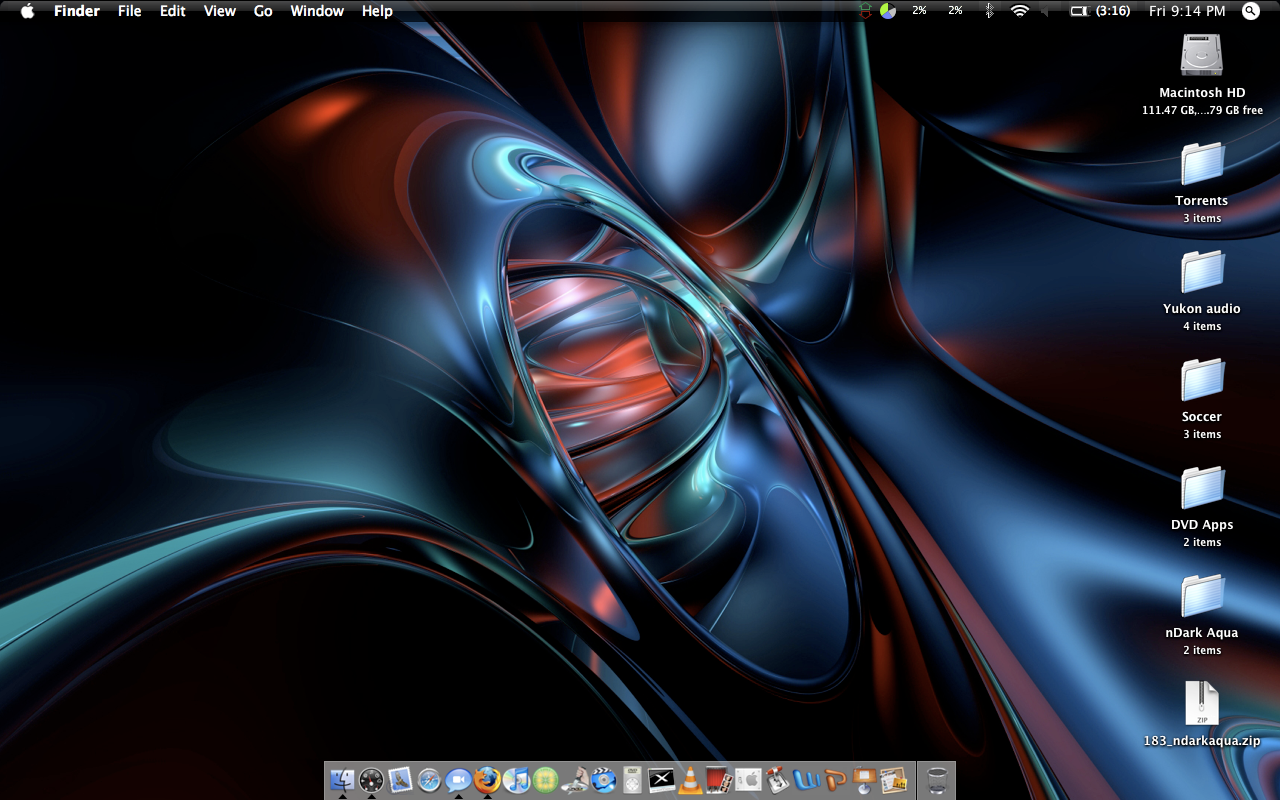Open the Apple menu
The image size is (1280, 800).
pyautogui.click(x=27, y=11)
